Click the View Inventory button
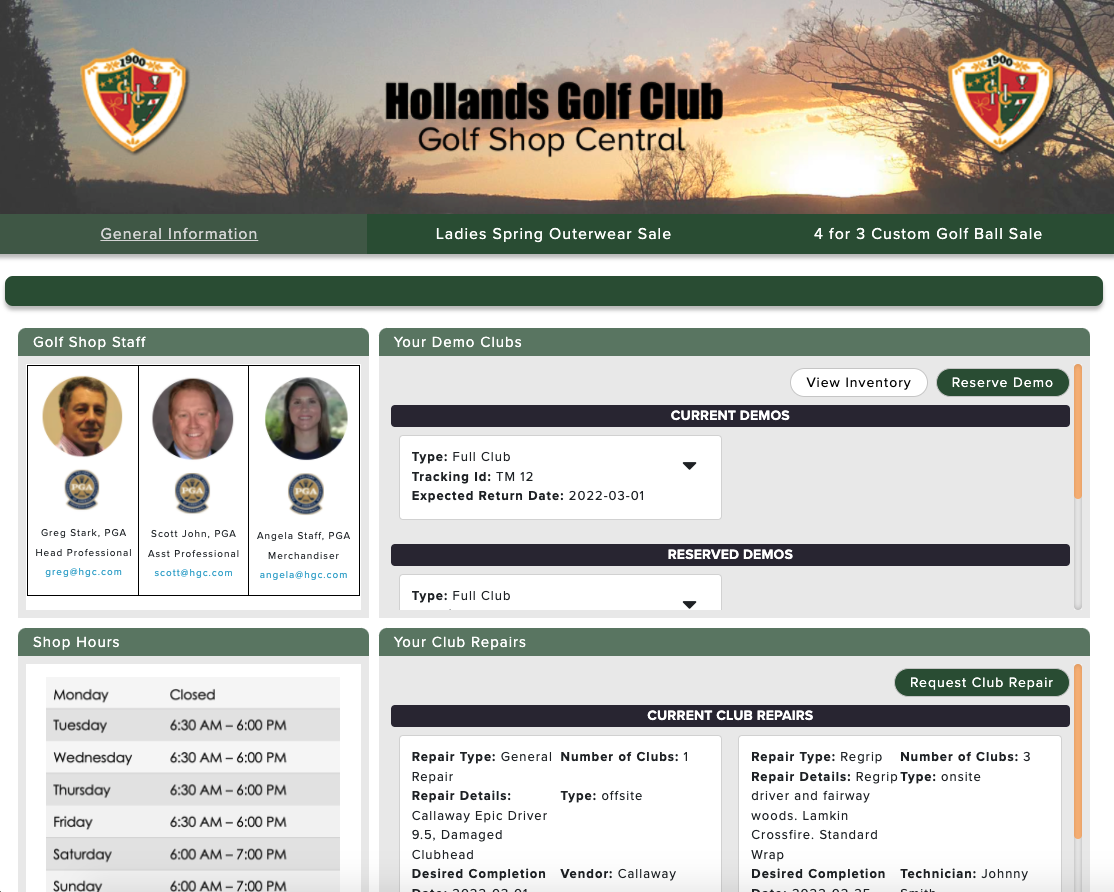This screenshot has width=1114, height=892. (x=858, y=382)
